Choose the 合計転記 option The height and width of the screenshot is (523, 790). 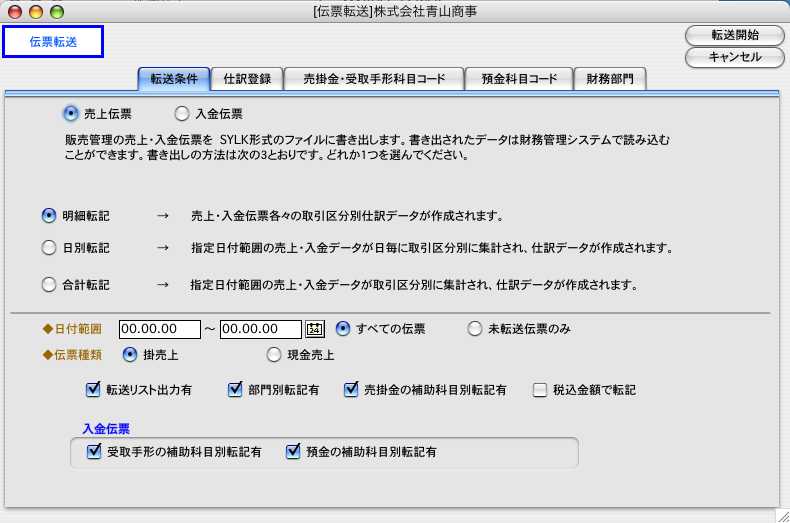[49, 285]
